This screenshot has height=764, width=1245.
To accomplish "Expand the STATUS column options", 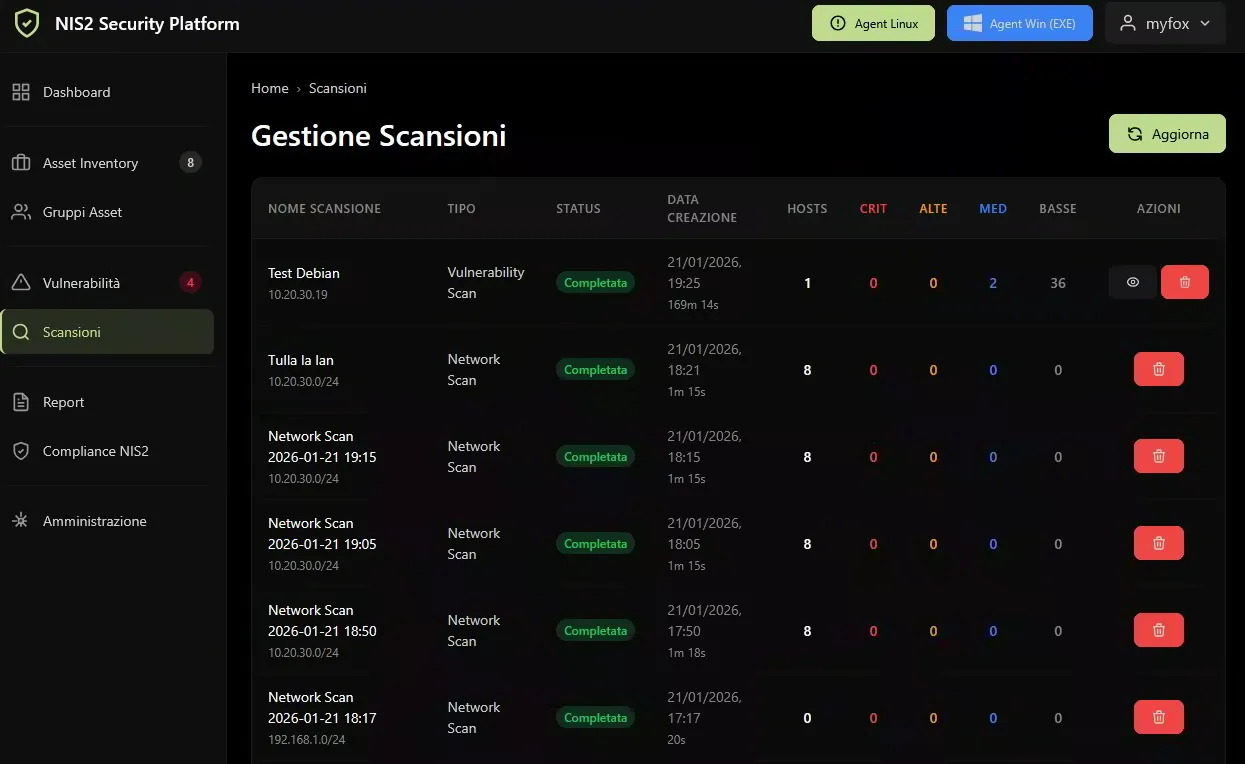I will tap(578, 208).
